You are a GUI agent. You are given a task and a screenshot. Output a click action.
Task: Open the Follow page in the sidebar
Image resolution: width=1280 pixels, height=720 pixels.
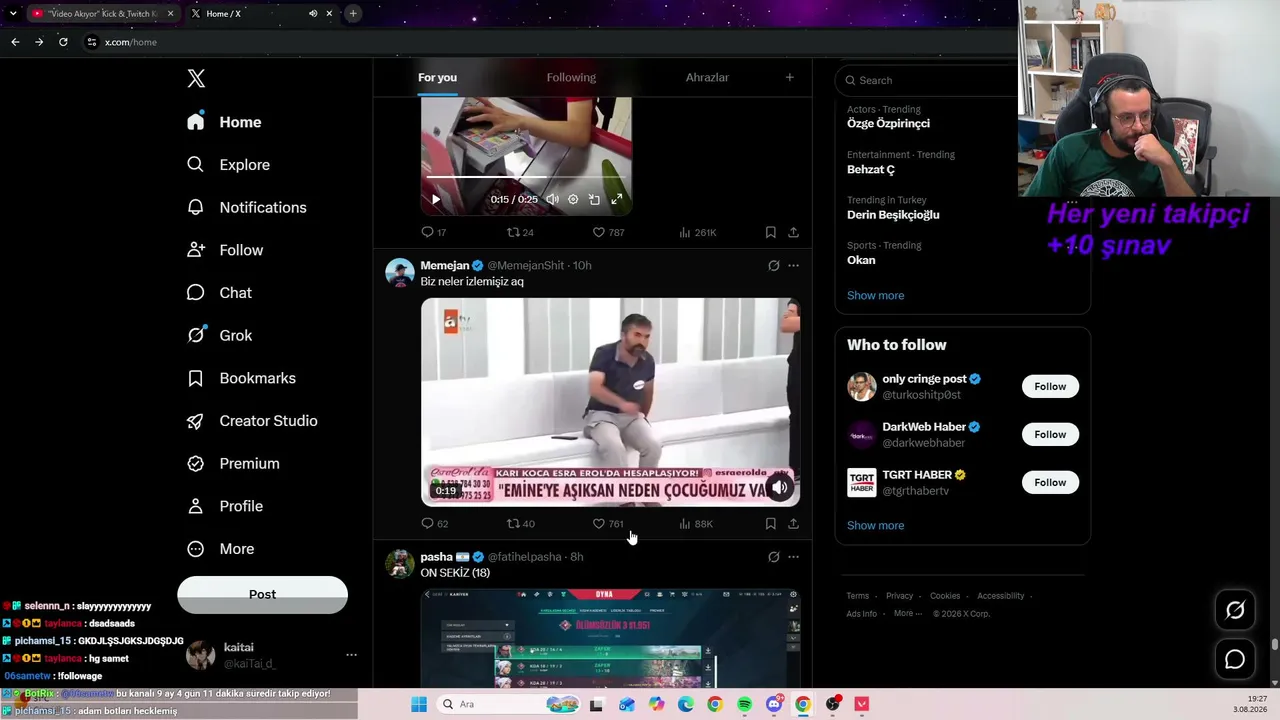point(225,250)
